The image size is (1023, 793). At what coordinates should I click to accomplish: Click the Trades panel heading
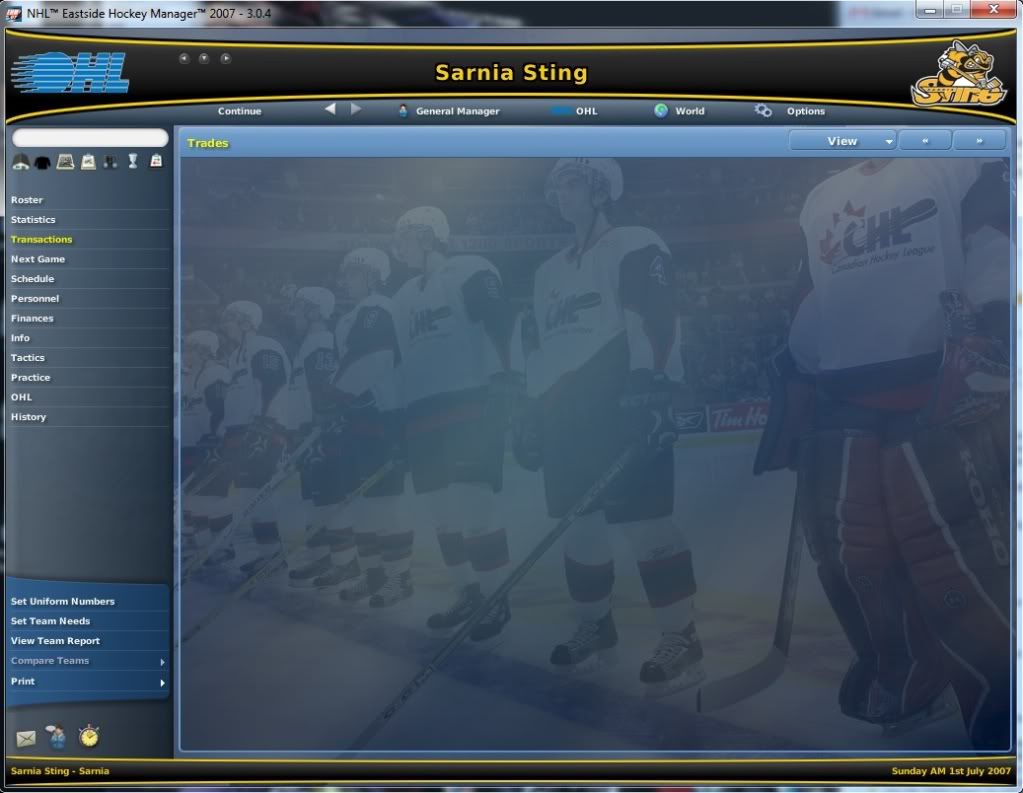pos(207,143)
